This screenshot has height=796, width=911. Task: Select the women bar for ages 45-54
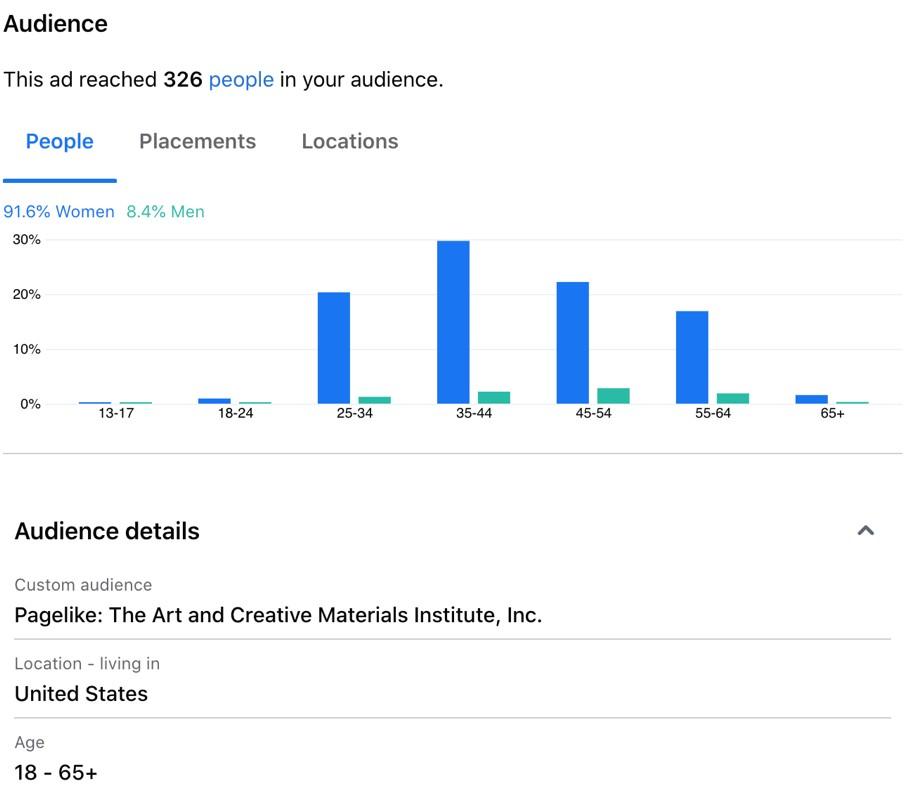point(573,343)
